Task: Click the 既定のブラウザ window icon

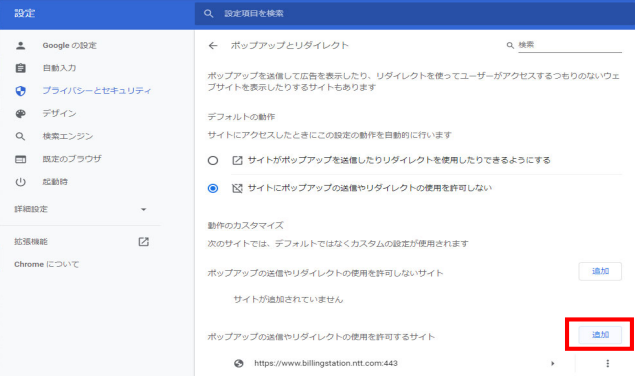Action: point(20,159)
